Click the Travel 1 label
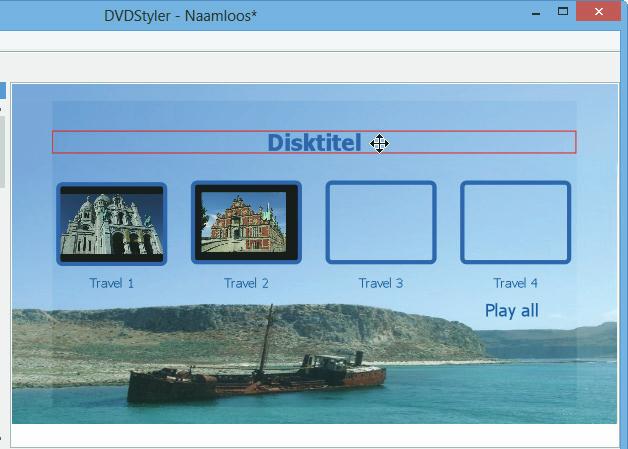 click(112, 283)
